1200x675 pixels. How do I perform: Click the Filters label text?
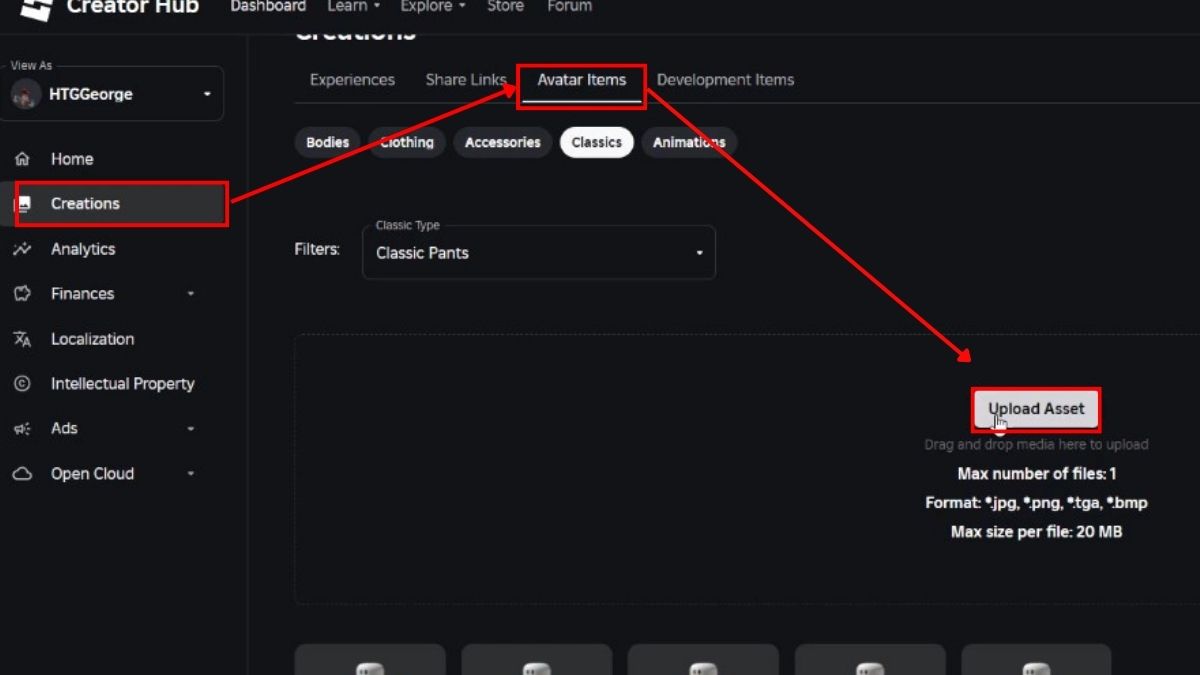(x=317, y=249)
